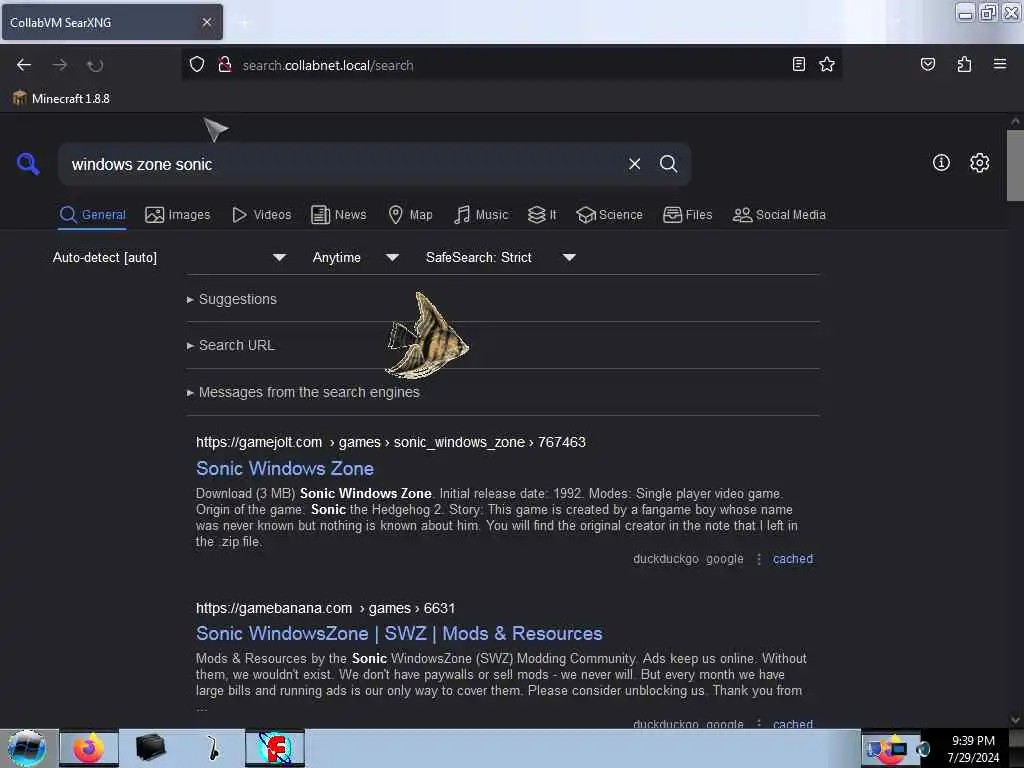Click the SearXNG magnifier logo

coord(27,163)
